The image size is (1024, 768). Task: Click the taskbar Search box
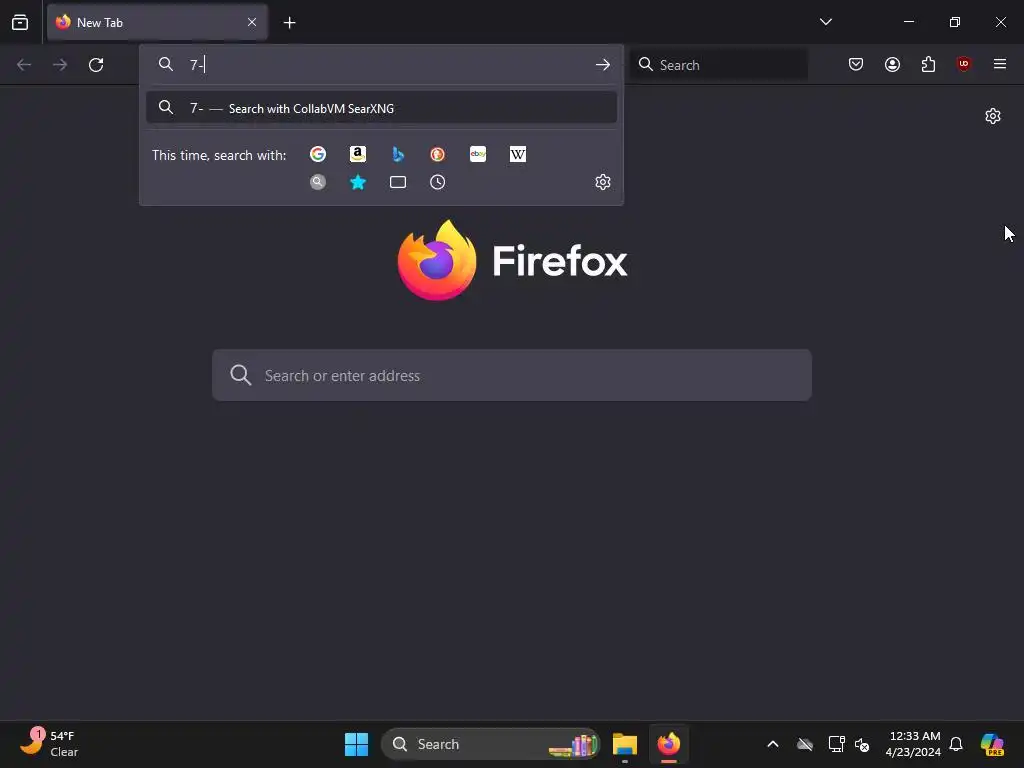click(490, 744)
